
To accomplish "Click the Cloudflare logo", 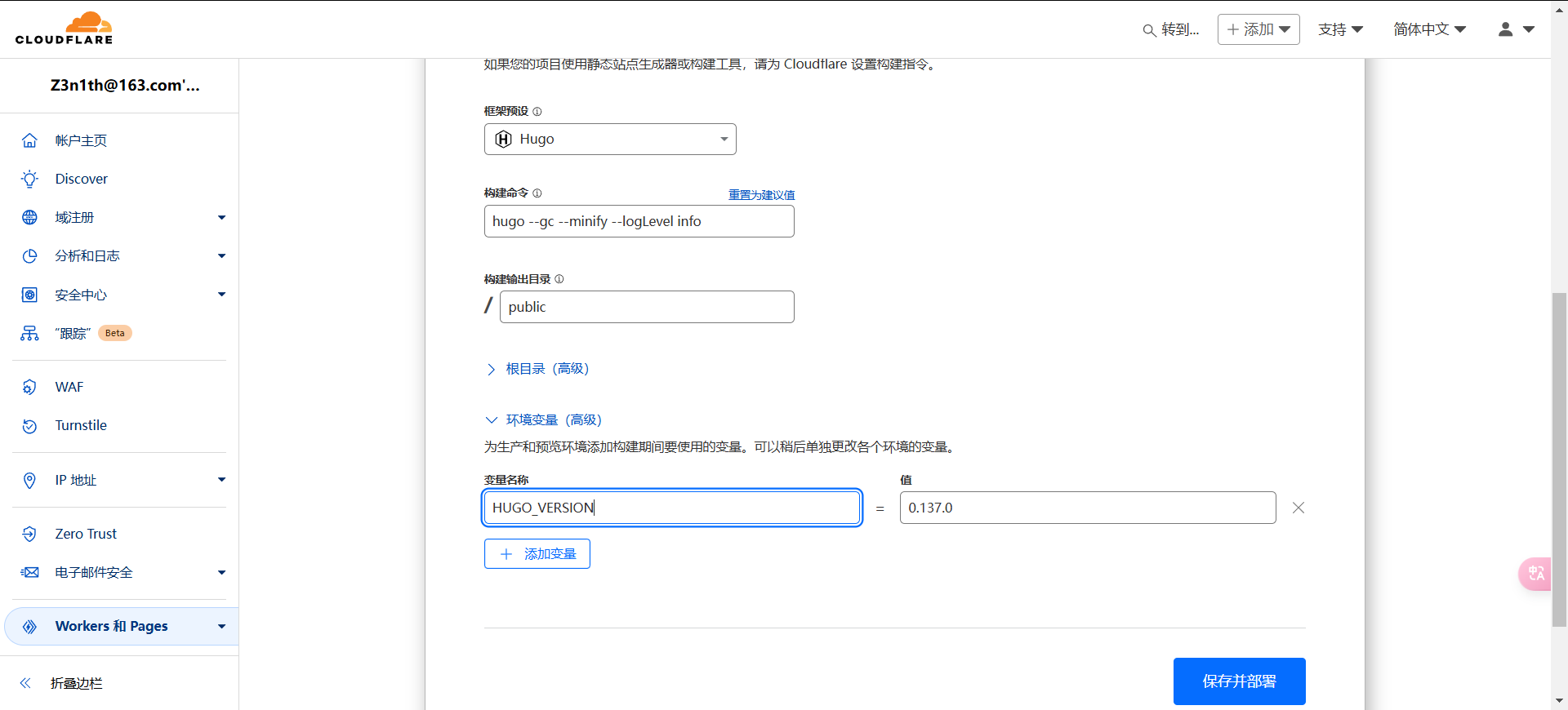I will pos(64,29).
